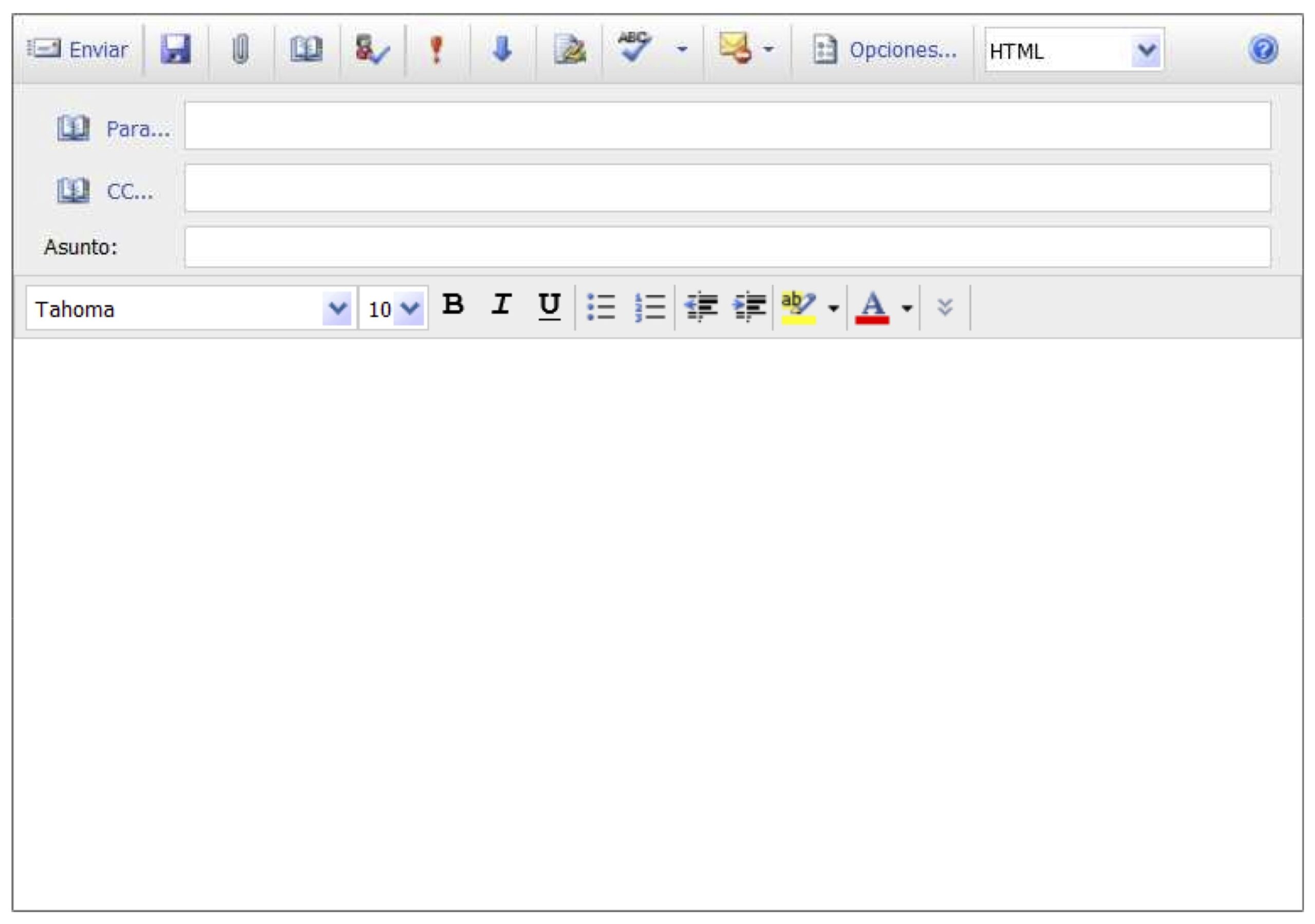
Task: Run spell check with the ABC icon
Action: click(x=634, y=47)
